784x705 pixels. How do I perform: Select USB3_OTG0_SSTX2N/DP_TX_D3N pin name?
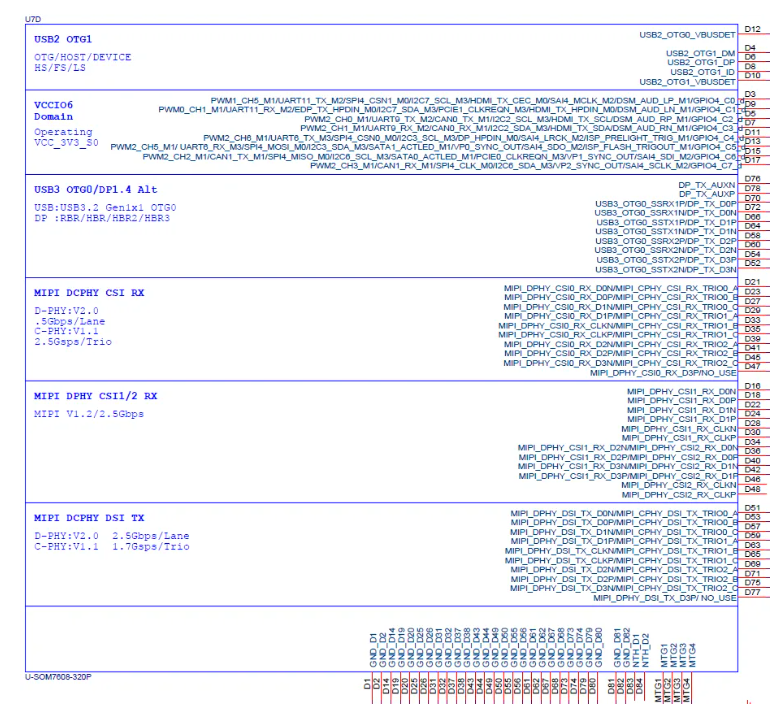point(666,270)
